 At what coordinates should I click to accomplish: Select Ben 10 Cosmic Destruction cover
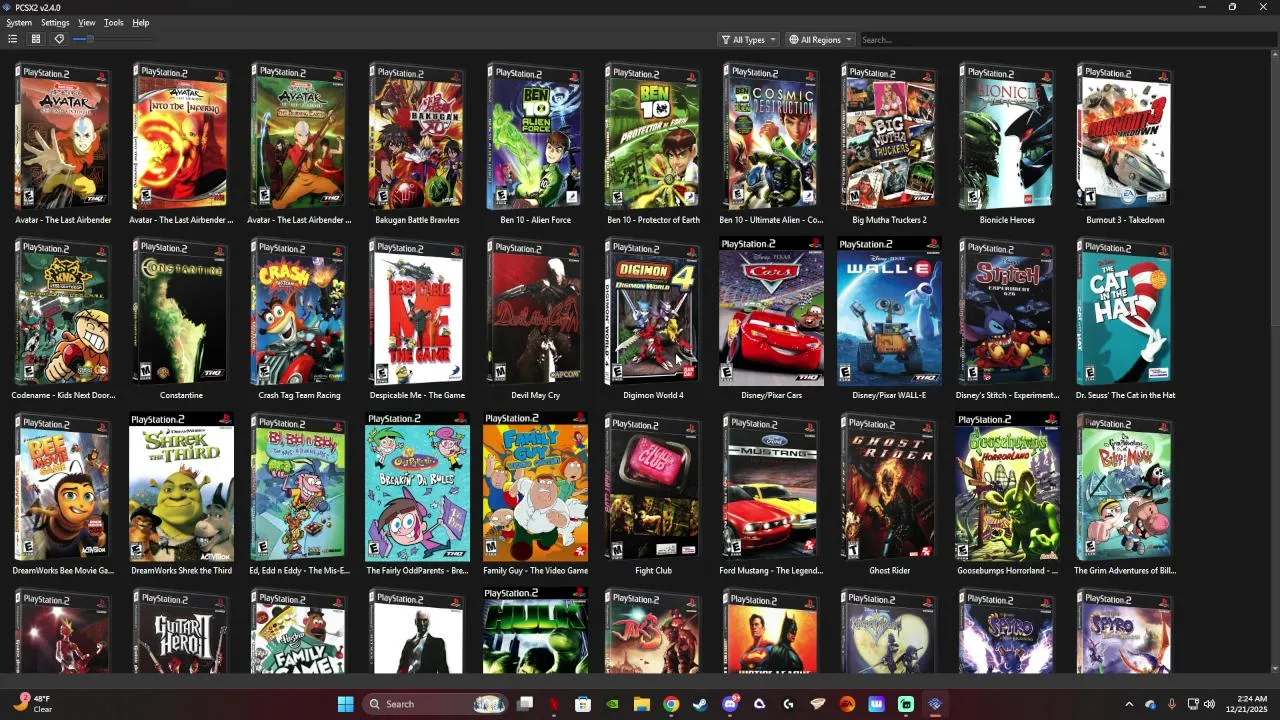click(771, 137)
